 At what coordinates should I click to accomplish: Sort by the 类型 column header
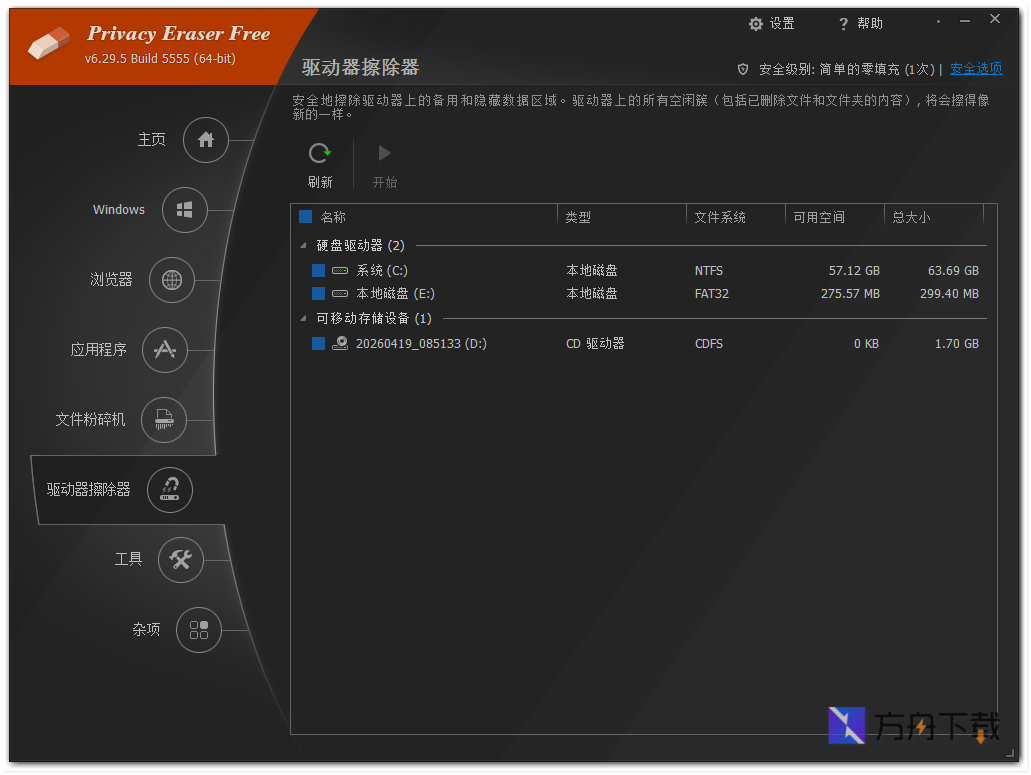click(578, 217)
